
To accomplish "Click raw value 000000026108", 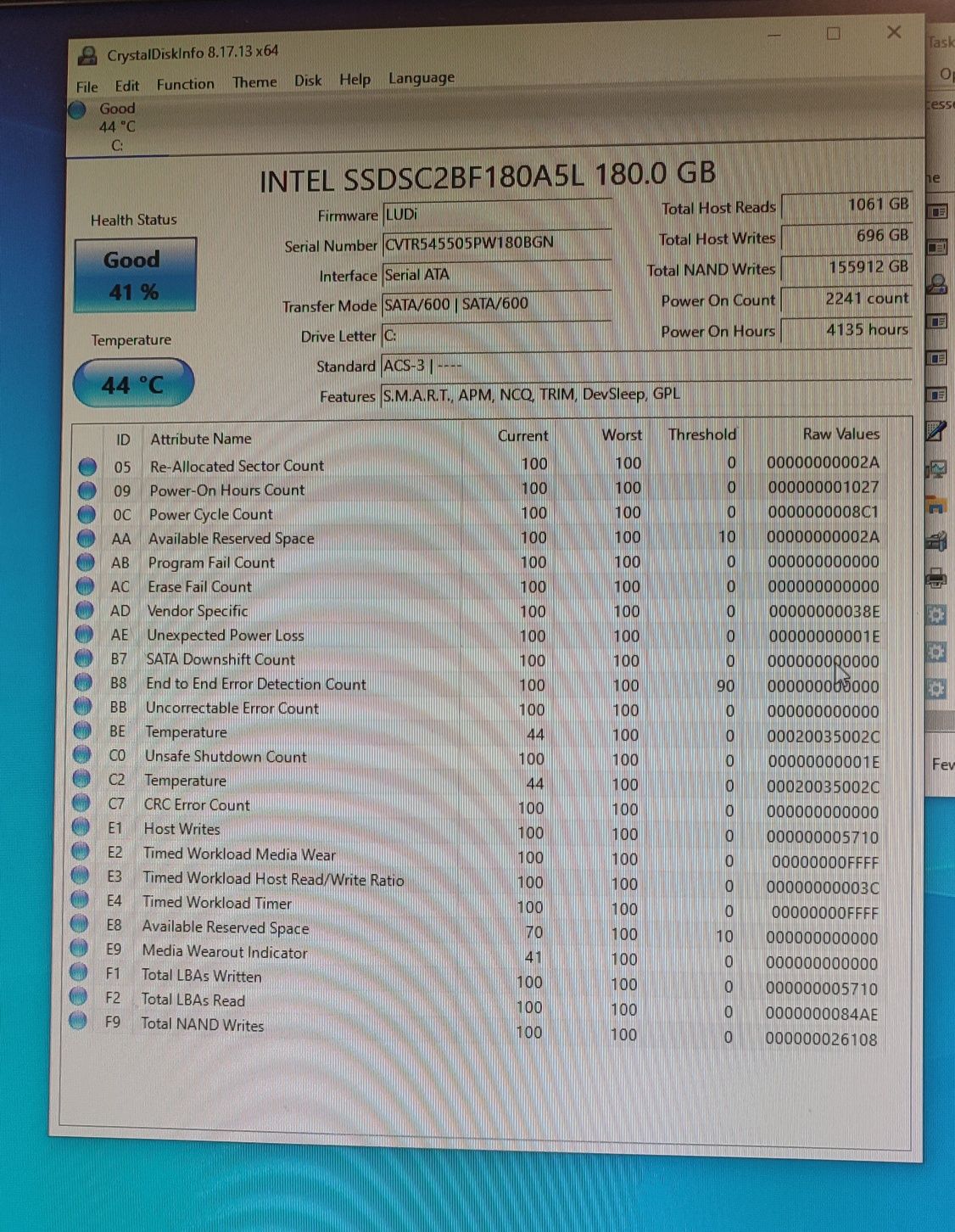I will (x=821, y=1039).
